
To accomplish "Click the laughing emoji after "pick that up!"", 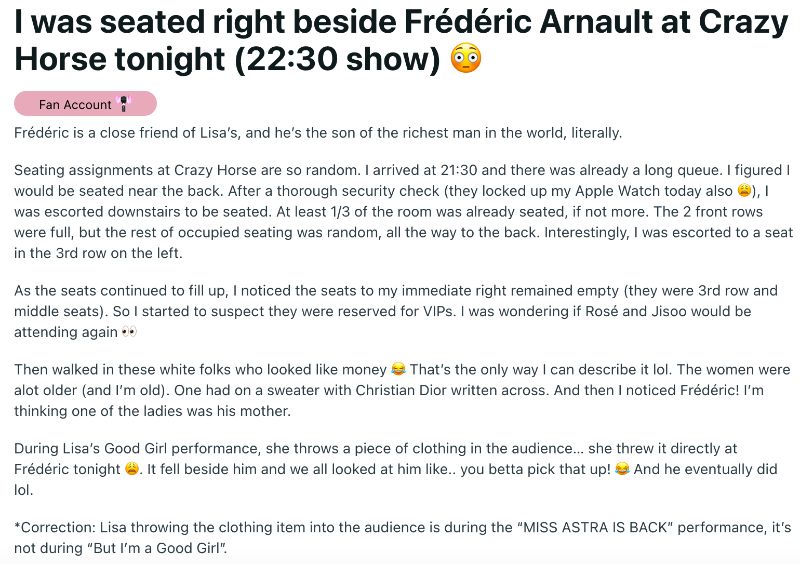I will 623,470.
